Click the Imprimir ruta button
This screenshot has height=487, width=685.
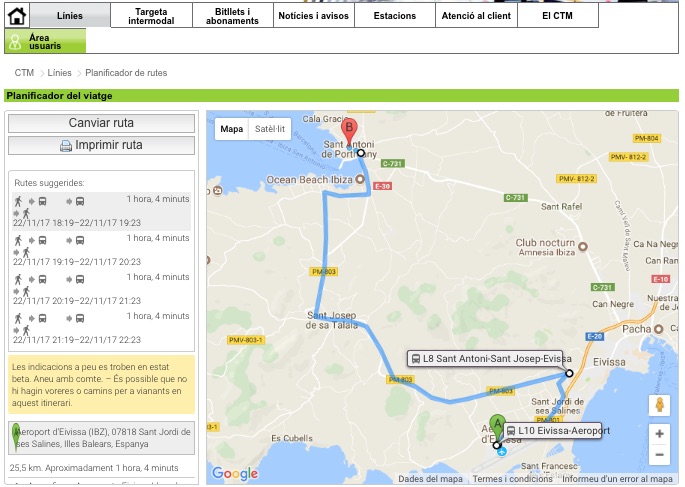pos(101,145)
